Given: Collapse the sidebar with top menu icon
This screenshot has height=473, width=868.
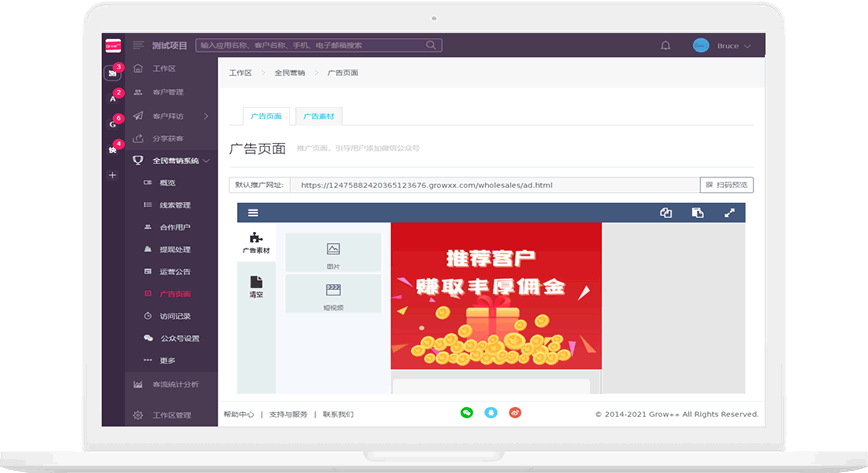Looking at the screenshot, I should click(x=138, y=45).
